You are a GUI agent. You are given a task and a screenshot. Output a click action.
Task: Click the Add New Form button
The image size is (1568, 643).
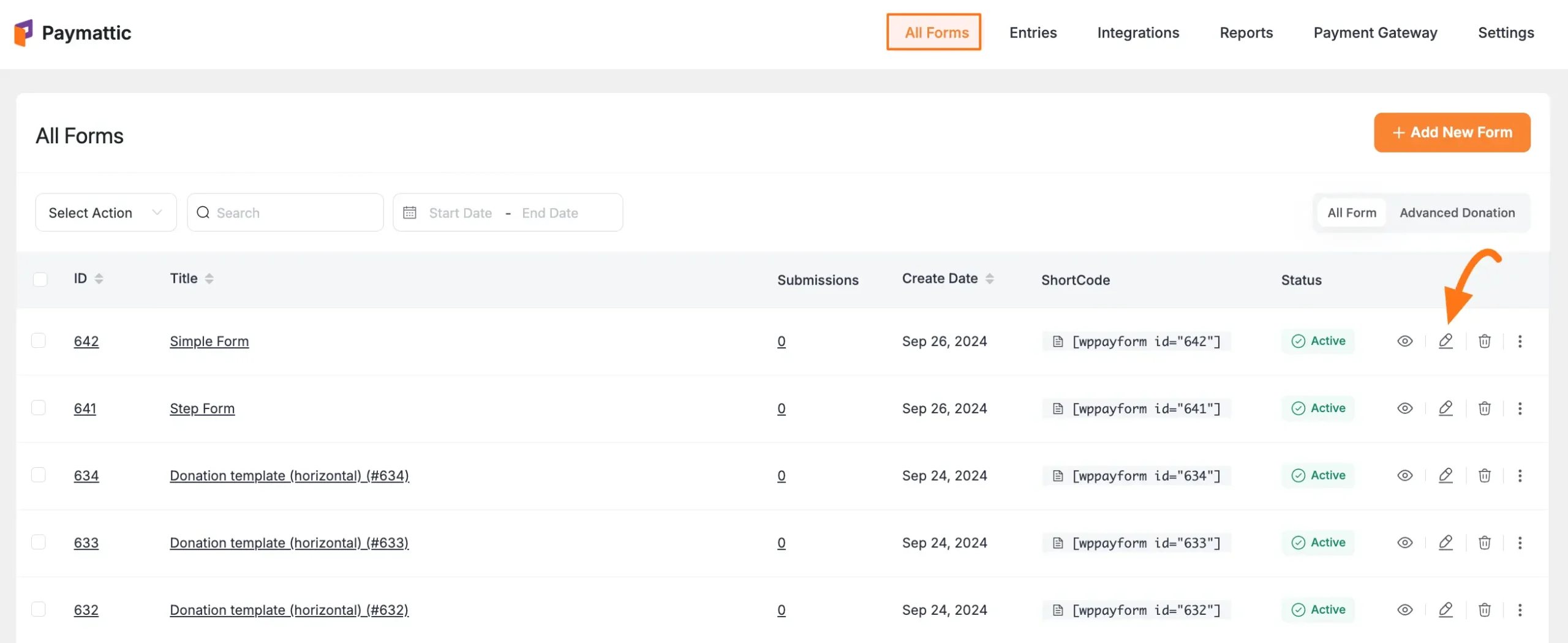(1452, 132)
